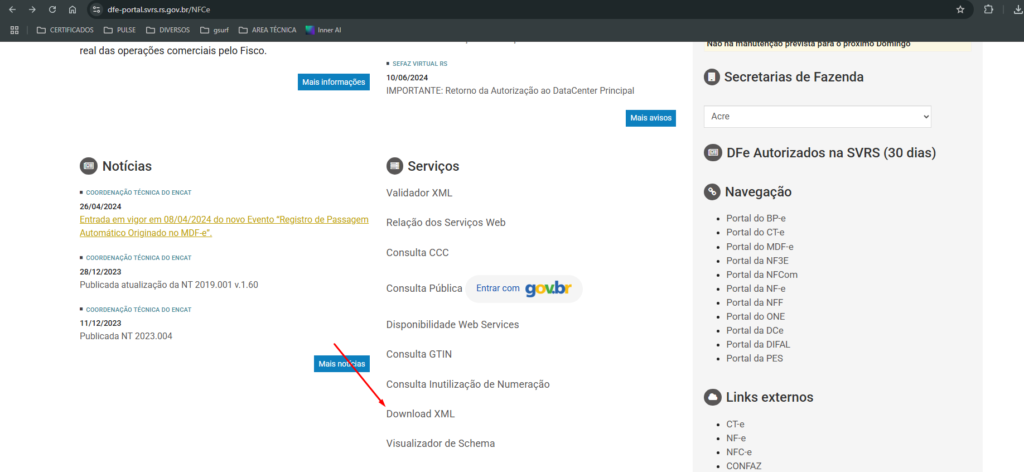Image resolution: width=1024 pixels, height=472 pixels.
Task: Bookmark this page with the star icon
Action: tap(960, 9)
